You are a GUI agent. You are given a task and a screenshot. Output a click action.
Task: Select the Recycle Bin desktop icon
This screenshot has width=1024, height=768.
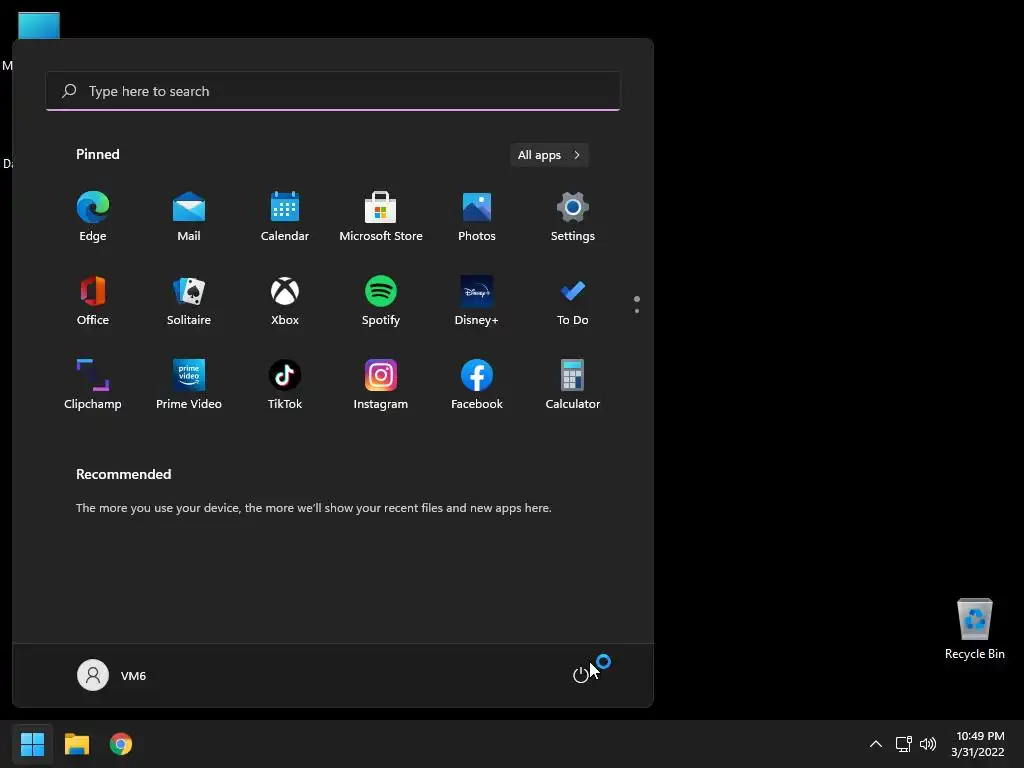974,628
